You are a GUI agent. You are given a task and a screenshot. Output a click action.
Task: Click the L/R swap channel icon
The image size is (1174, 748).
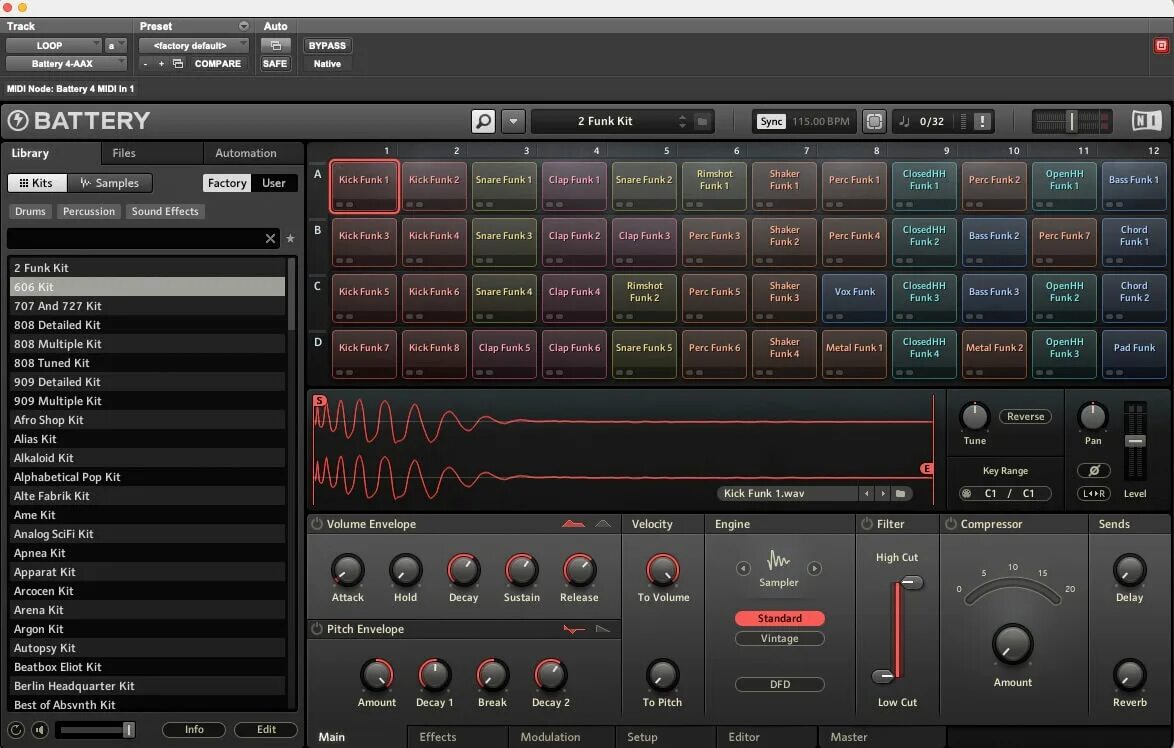[x=1093, y=493]
